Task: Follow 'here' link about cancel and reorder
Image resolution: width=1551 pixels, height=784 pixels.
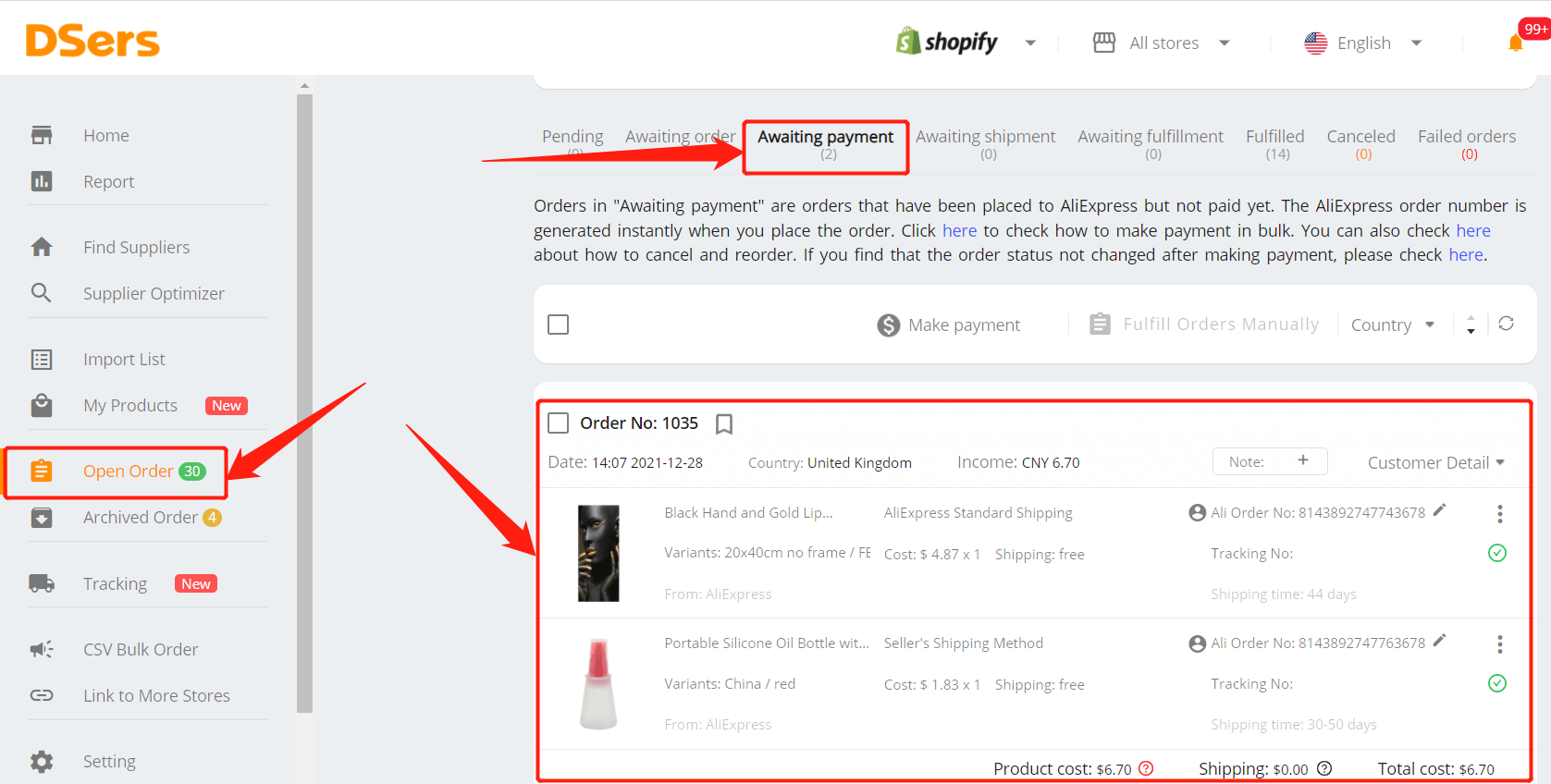Action: point(1473,230)
